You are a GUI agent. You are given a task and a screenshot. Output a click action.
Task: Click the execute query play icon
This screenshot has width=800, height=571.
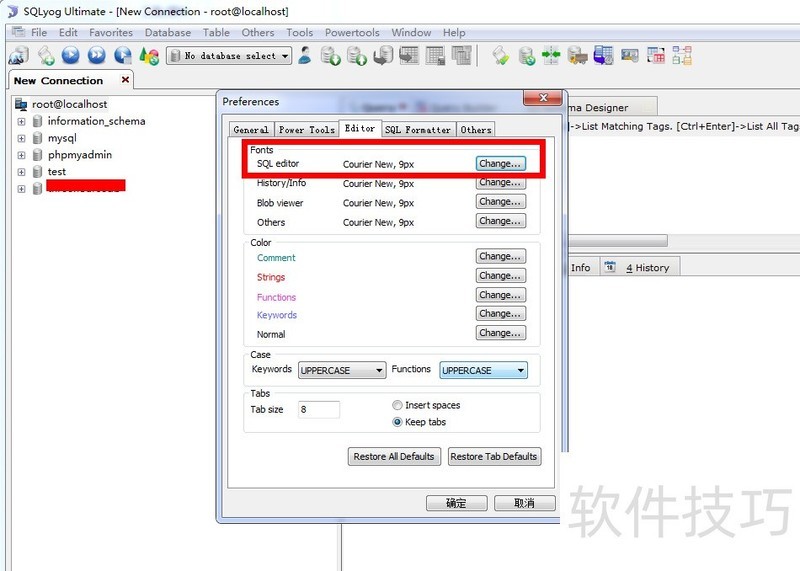[x=71, y=55]
